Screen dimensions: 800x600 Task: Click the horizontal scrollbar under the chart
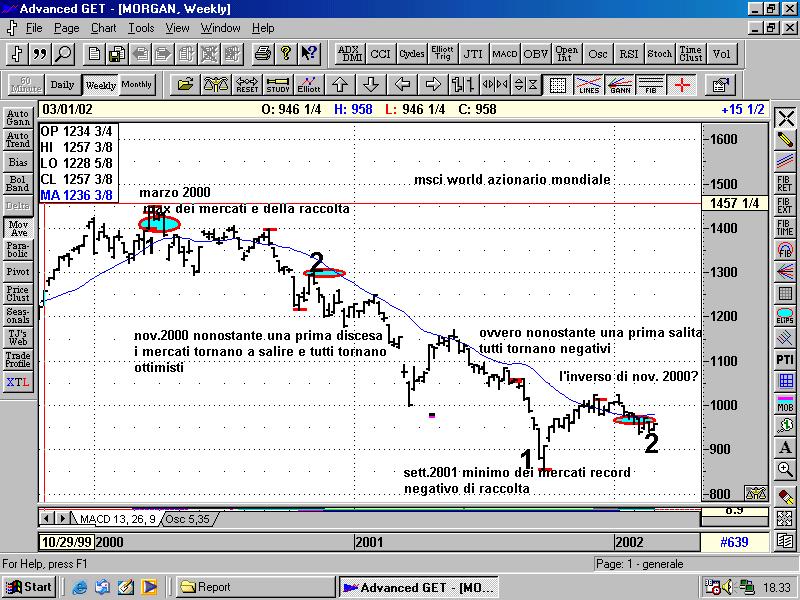click(400, 518)
